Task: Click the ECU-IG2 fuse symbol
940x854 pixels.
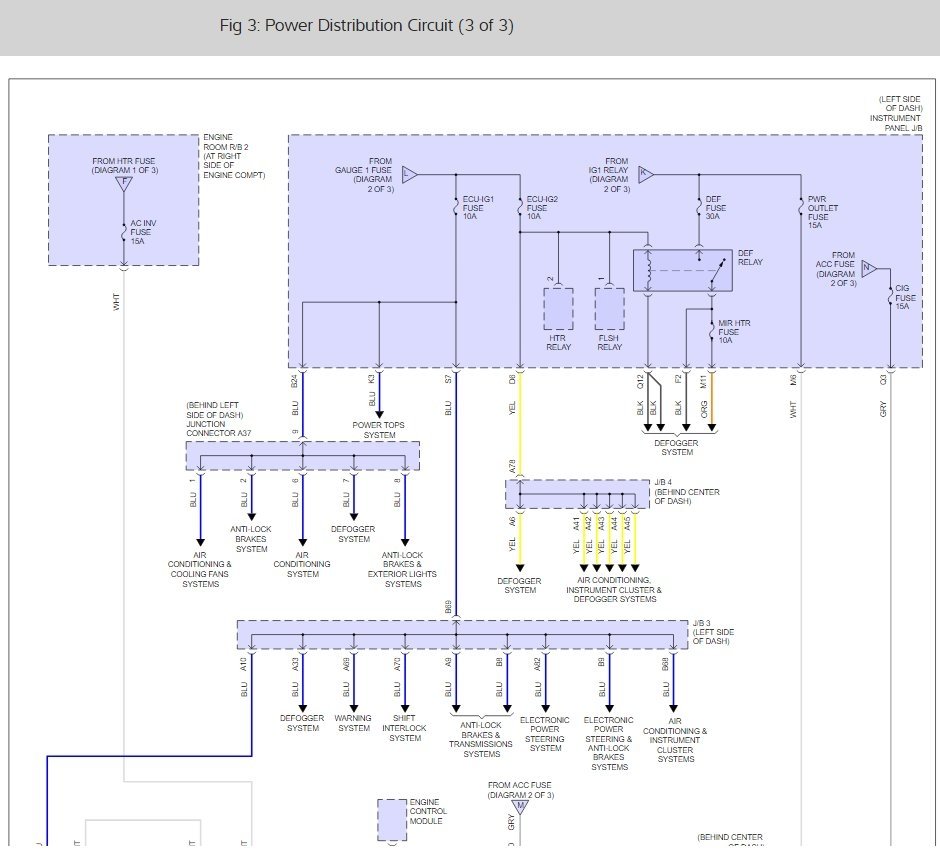Action: (x=520, y=207)
